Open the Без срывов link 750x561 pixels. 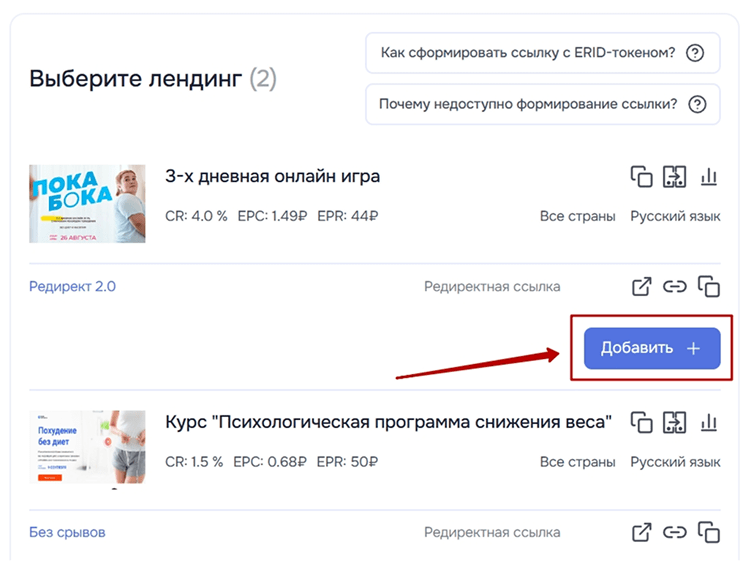coord(67,532)
